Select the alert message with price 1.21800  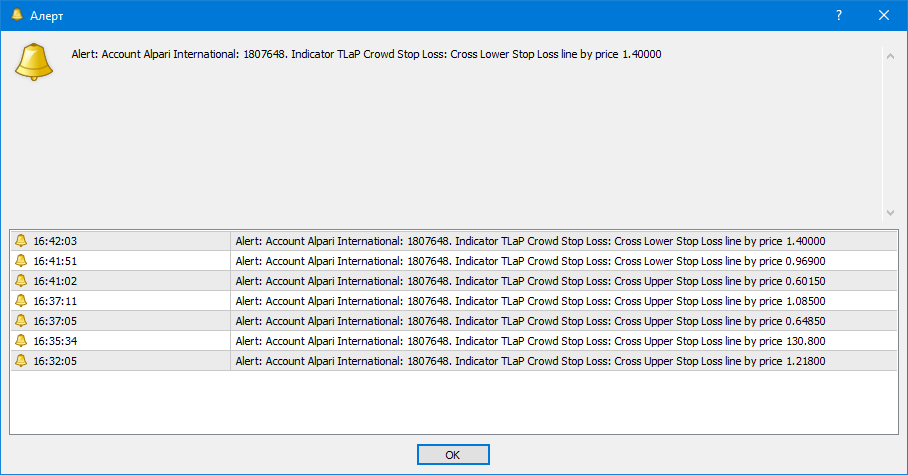point(530,361)
